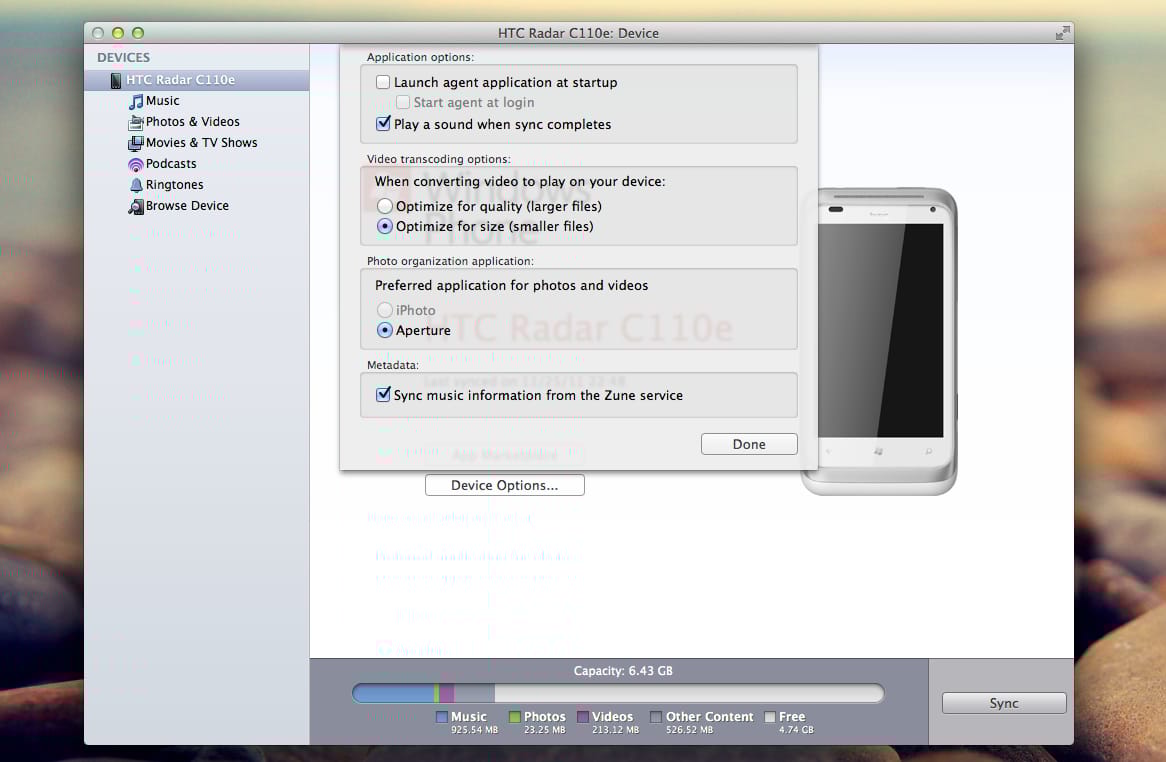Click the Done button
This screenshot has height=762, width=1166.
[x=749, y=444]
